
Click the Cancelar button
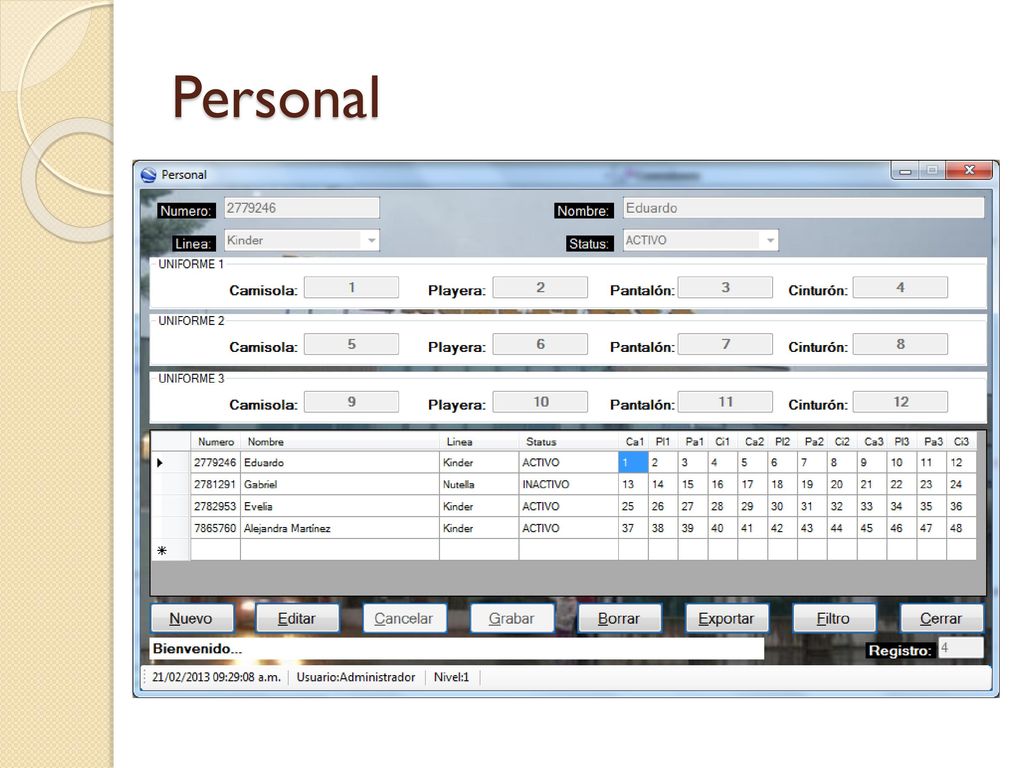[x=404, y=618]
